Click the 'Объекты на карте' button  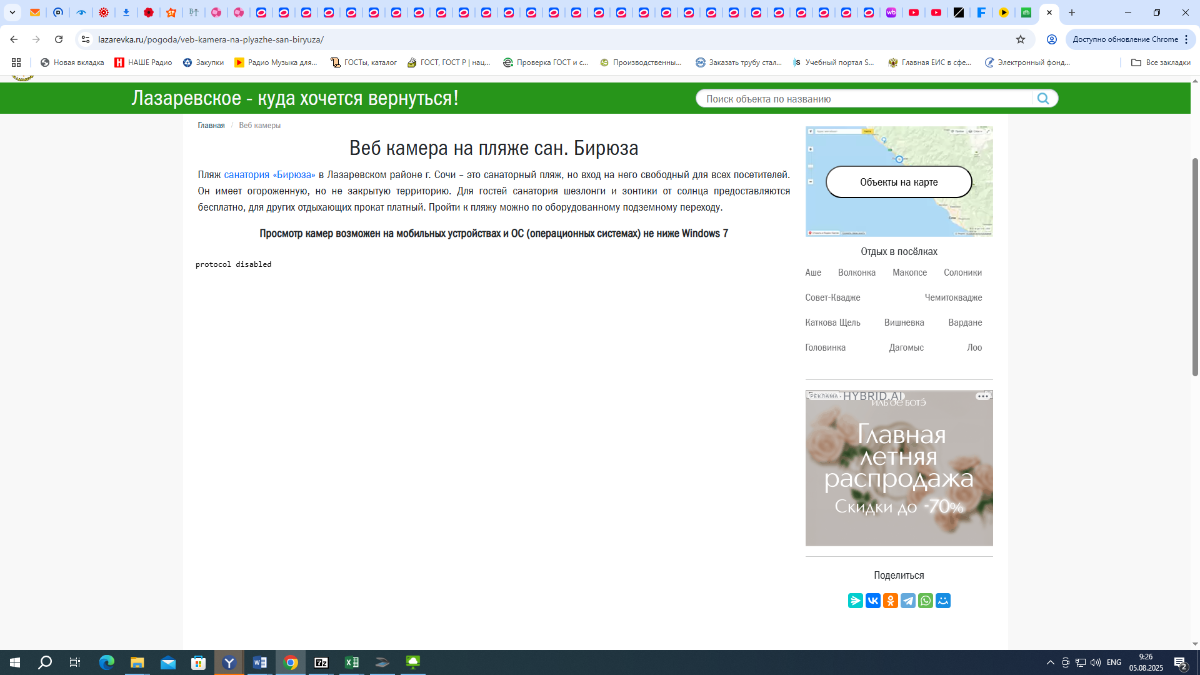(898, 182)
